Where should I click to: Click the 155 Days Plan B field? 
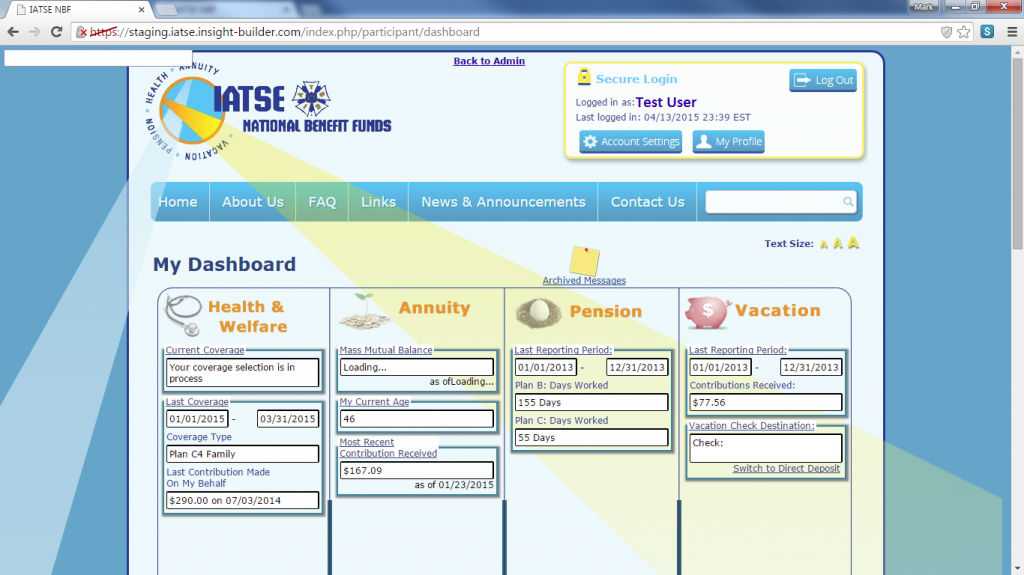click(591, 402)
